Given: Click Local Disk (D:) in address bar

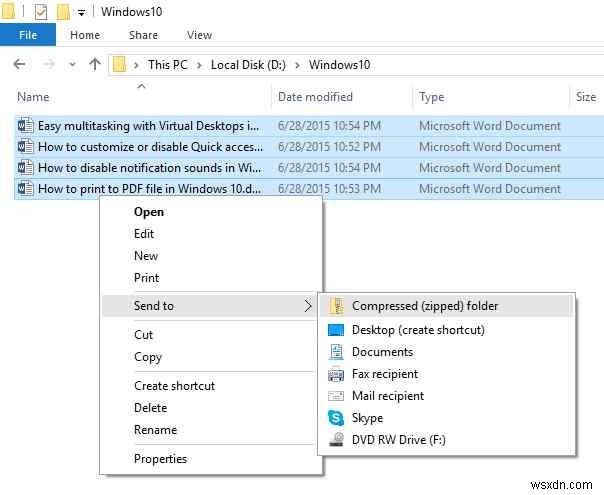Looking at the screenshot, I should pyautogui.click(x=246, y=65).
